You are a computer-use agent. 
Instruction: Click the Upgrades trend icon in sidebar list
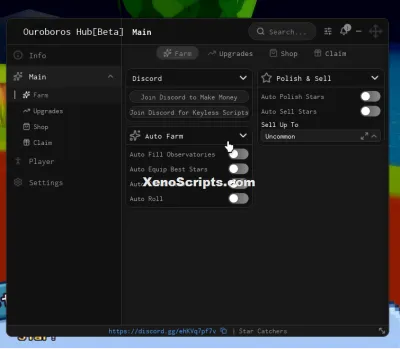[x=26, y=111]
